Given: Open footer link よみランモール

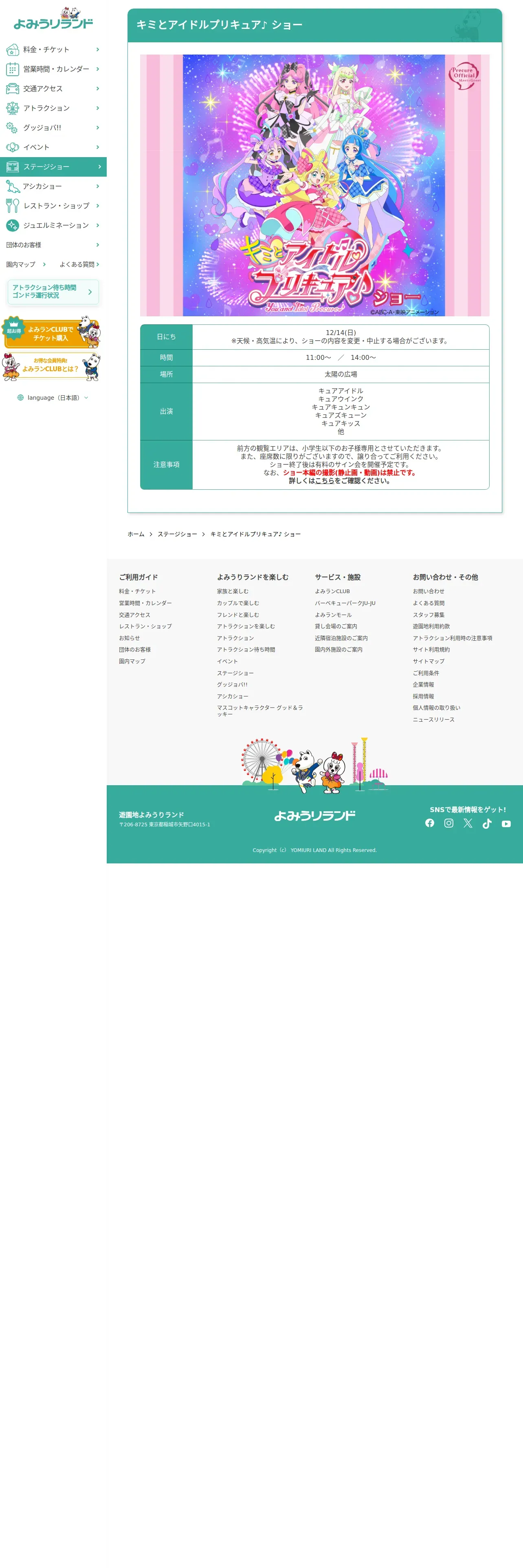Looking at the screenshot, I should point(333,615).
